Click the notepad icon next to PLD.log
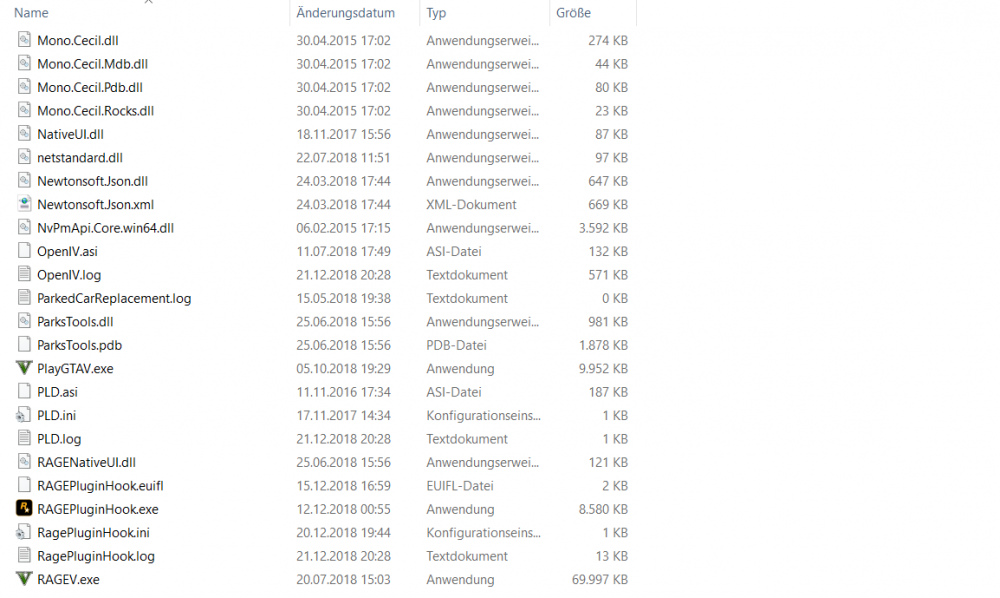Image resolution: width=1000 pixels, height=598 pixels. (24, 438)
